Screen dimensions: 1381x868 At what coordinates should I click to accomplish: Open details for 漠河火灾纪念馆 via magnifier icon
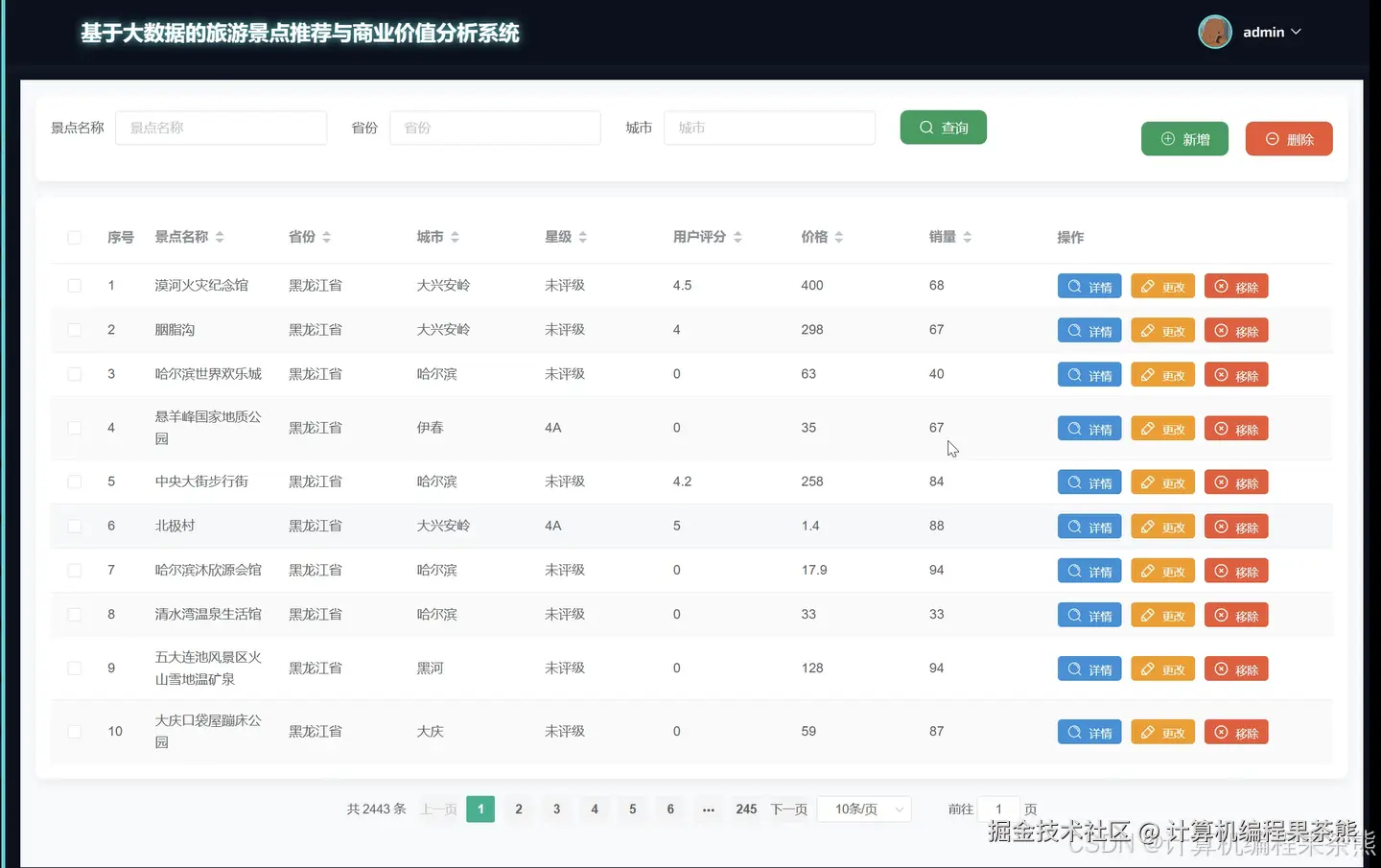(1076, 285)
